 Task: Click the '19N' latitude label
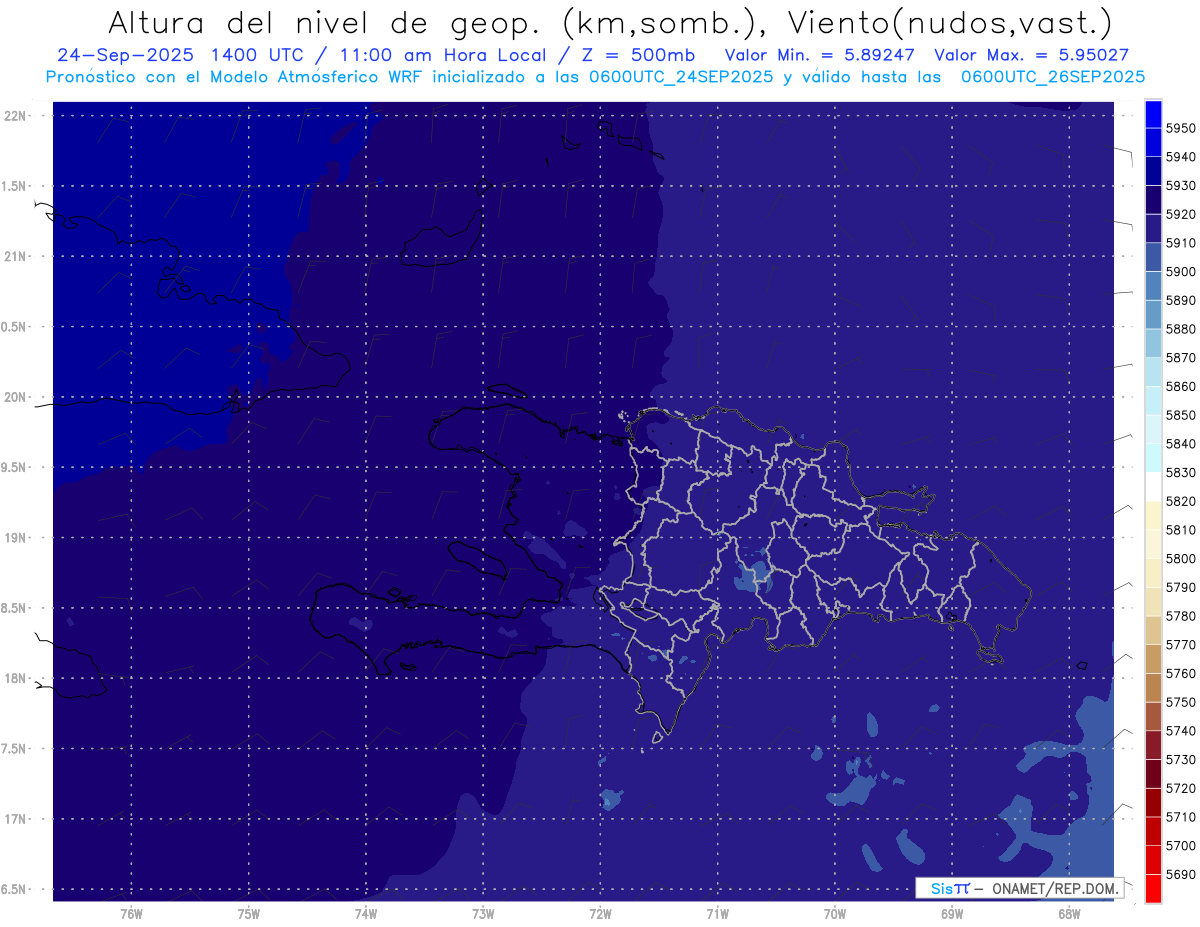click(x=14, y=538)
